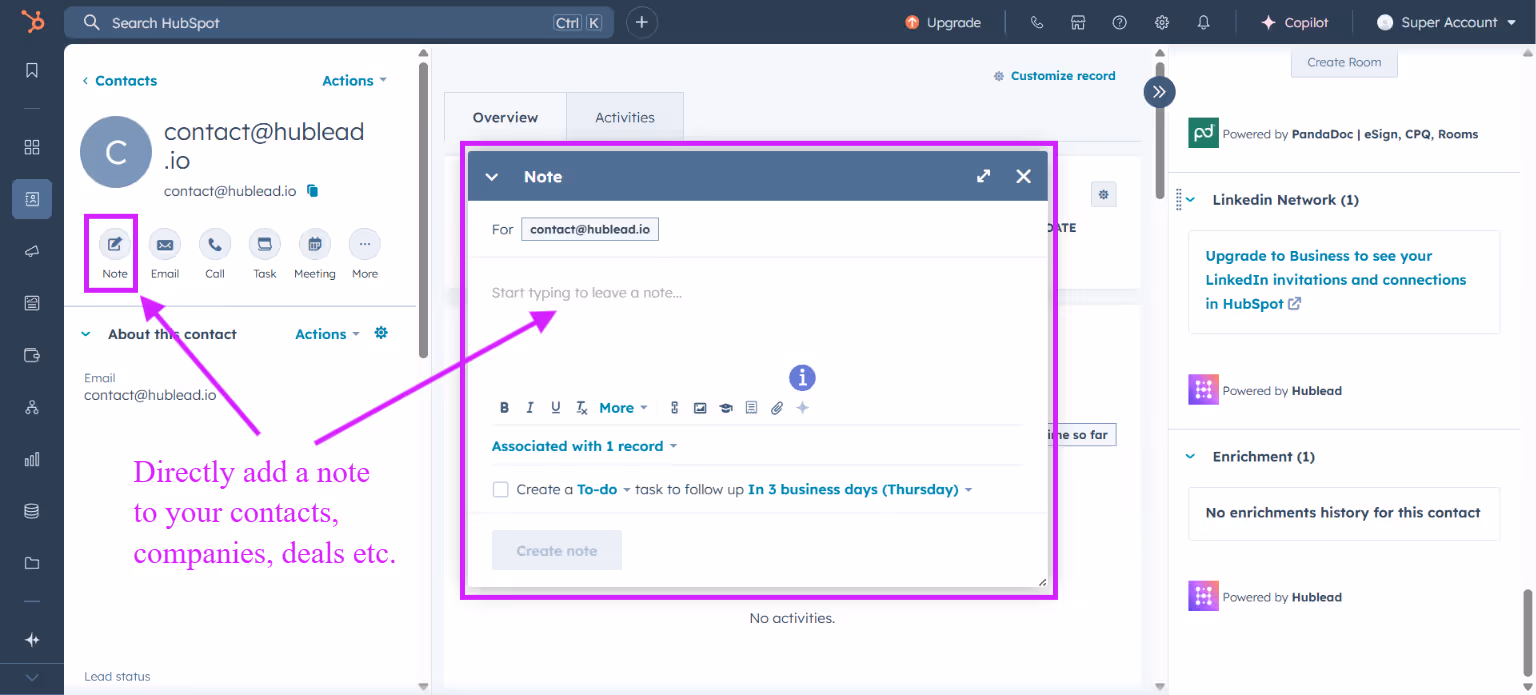
Task: Click Upgrade to Business LinkedIn link
Action: click(1336, 280)
